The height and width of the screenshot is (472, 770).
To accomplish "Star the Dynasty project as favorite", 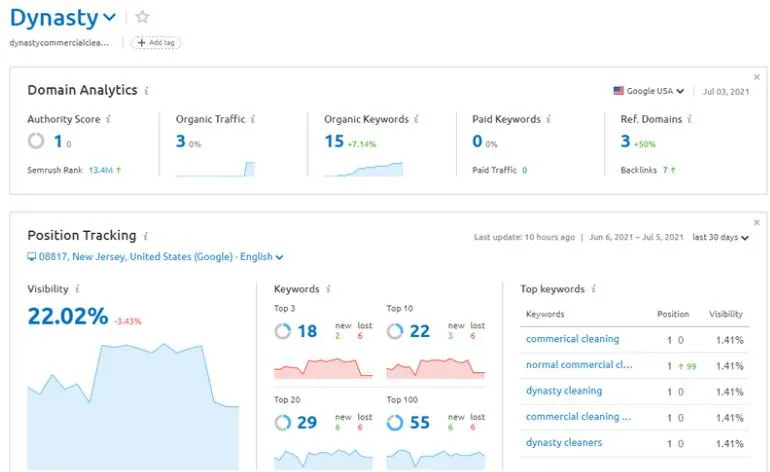I will point(142,17).
